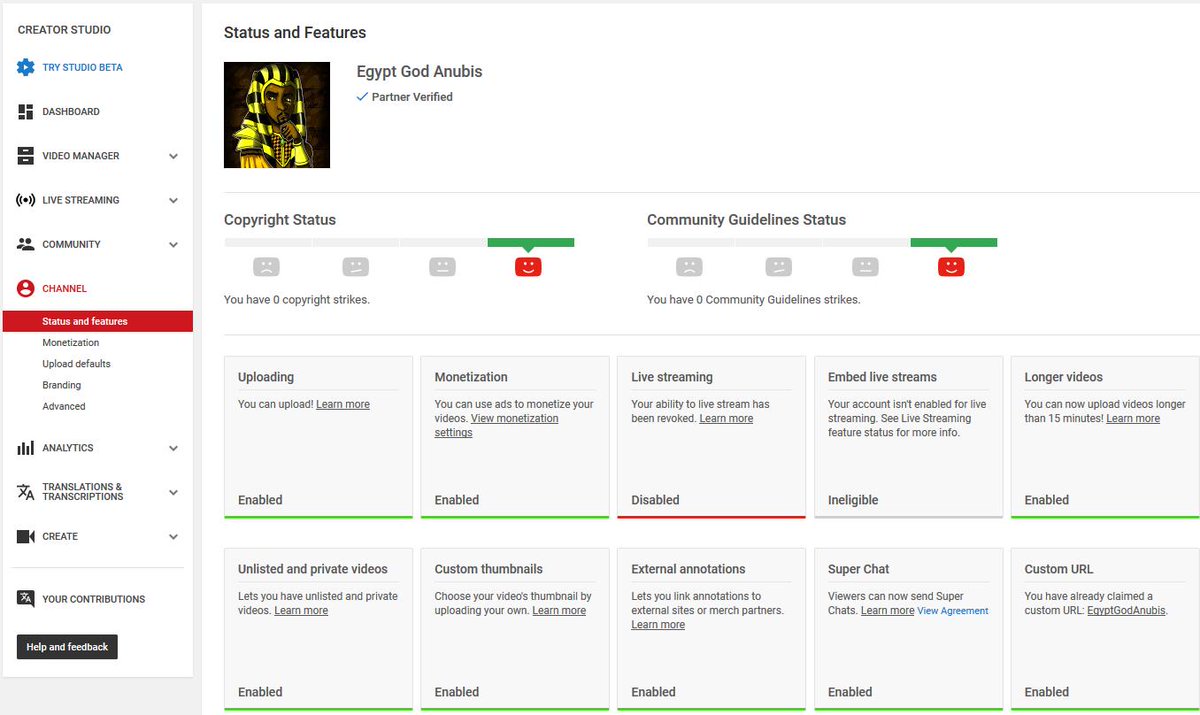Image resolution: width=1200 pixels, height=715 pixels.
Task: Click the Egypt God Anubis channel name
Action: tap(419, 72)
